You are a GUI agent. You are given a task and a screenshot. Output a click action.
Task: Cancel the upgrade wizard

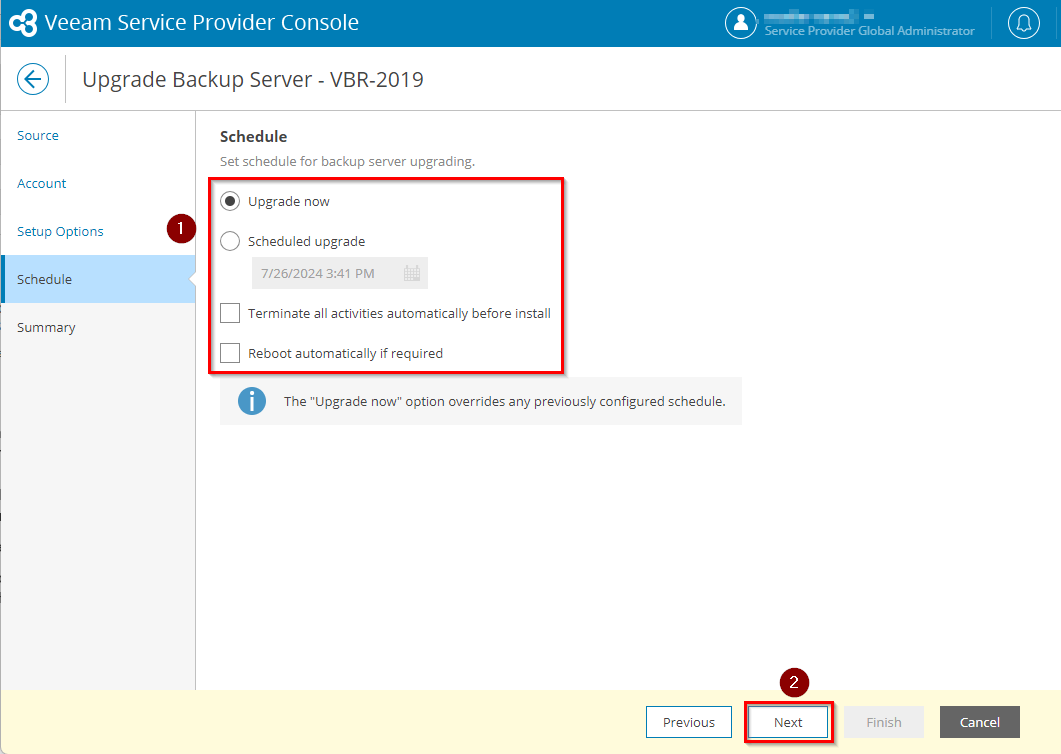click(980, 722)
